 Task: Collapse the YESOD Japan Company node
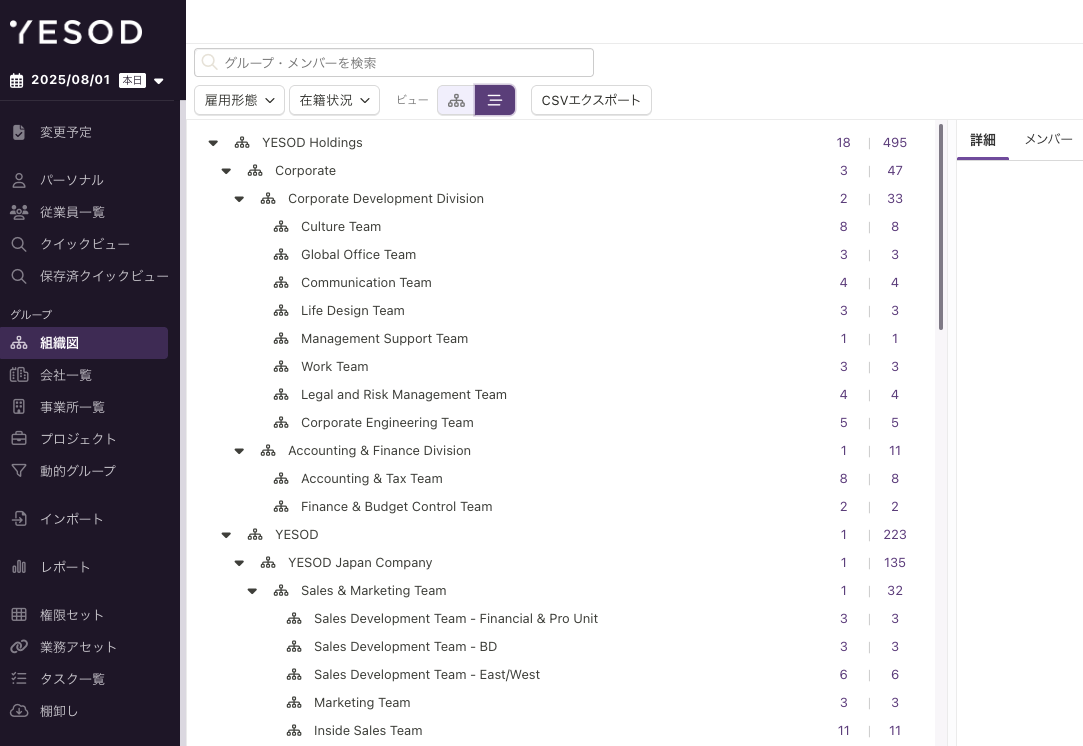click(239, 563)
